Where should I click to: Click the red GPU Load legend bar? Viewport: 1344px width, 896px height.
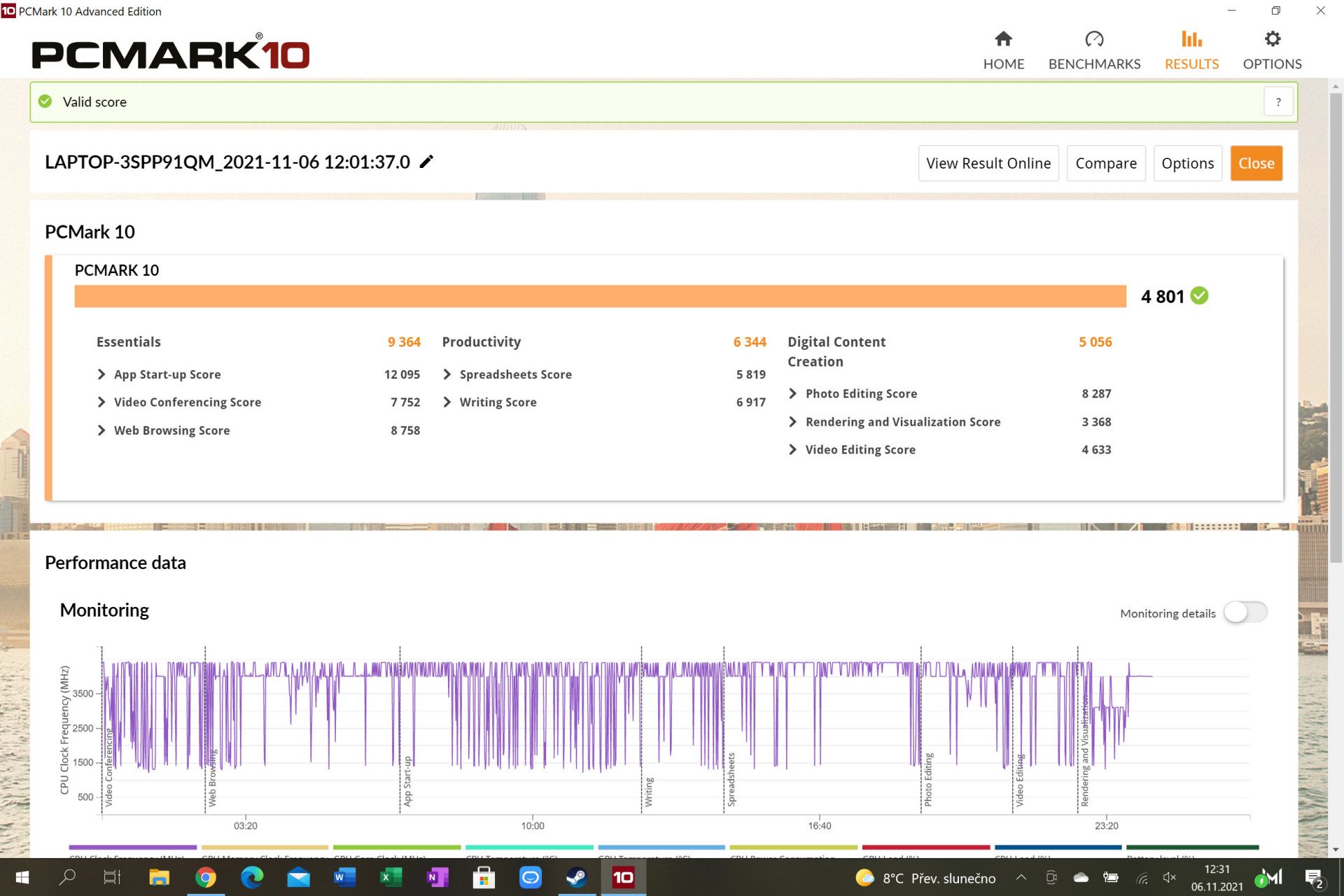pos(926,848)
